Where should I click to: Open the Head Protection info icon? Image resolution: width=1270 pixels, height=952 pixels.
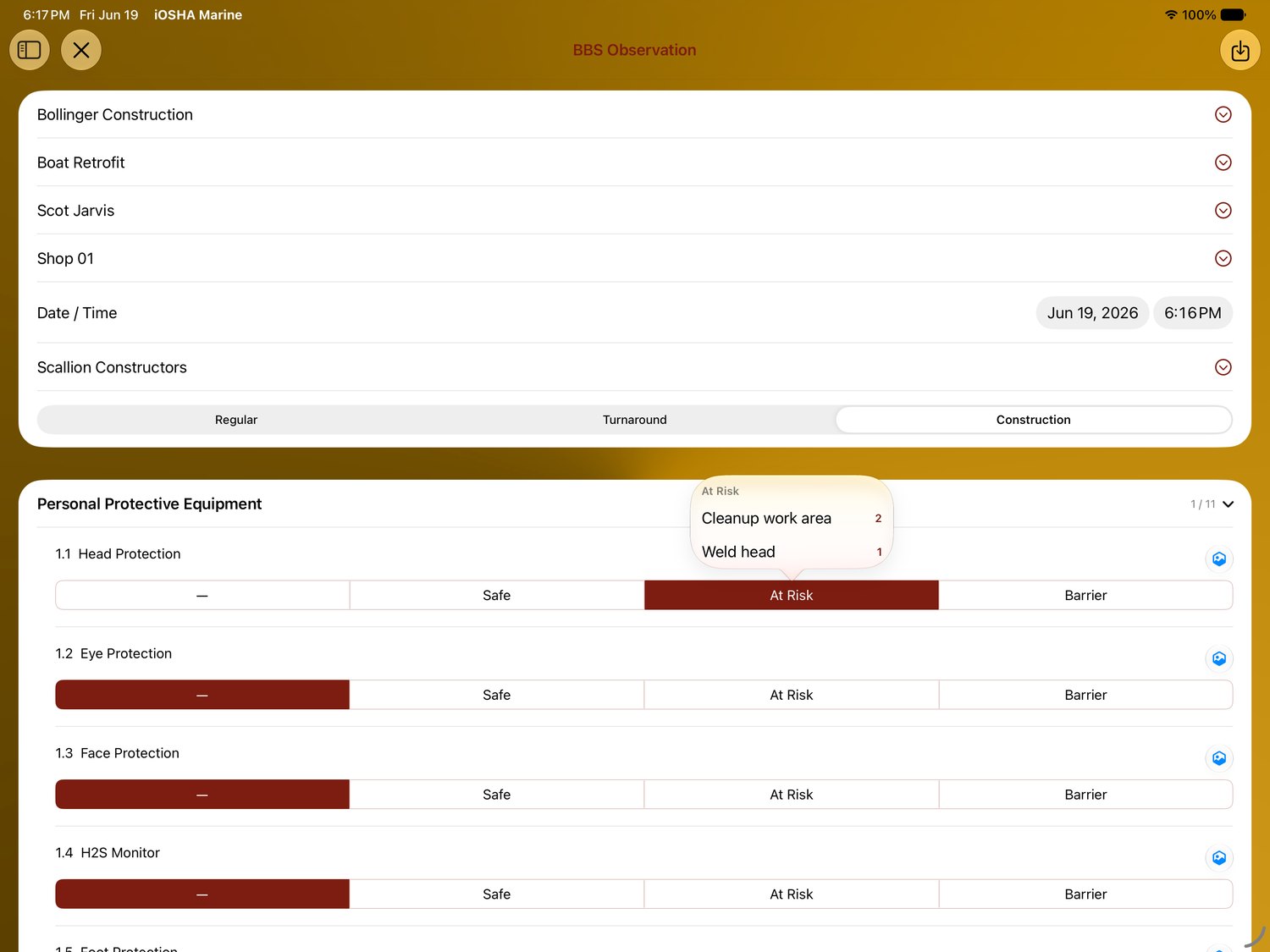point(1219,559)
